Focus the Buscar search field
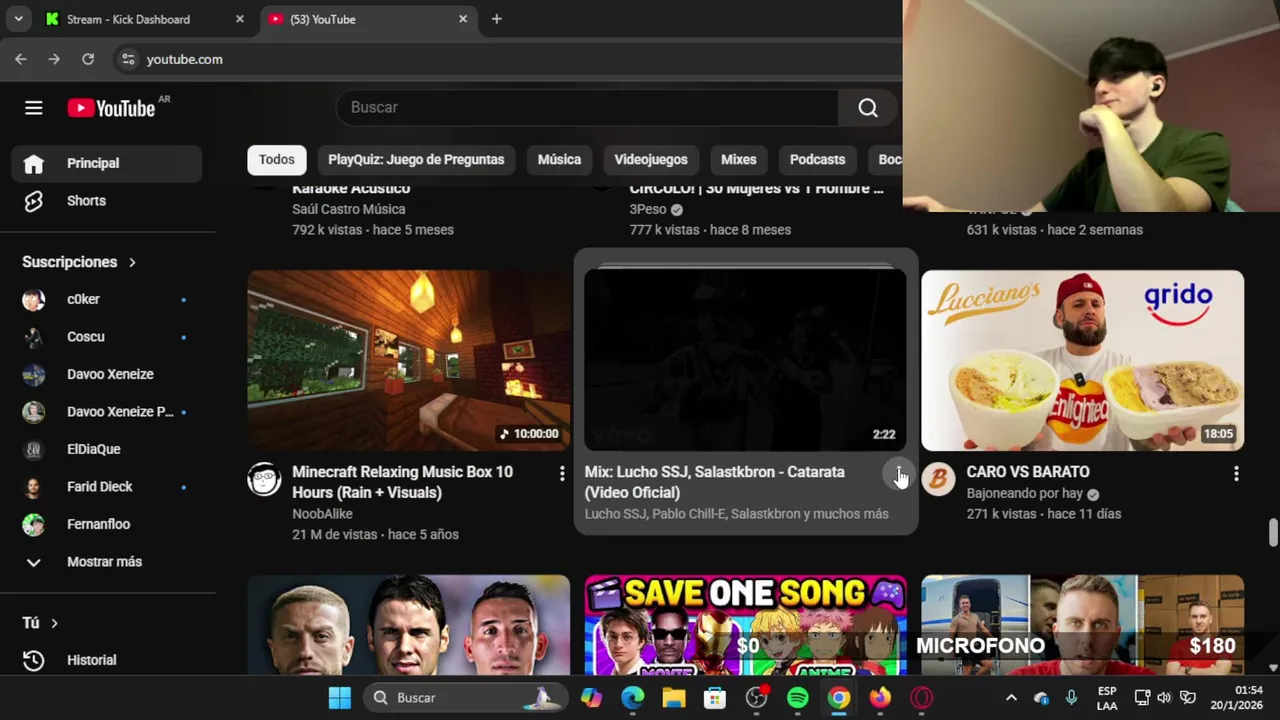 [588, 108]
